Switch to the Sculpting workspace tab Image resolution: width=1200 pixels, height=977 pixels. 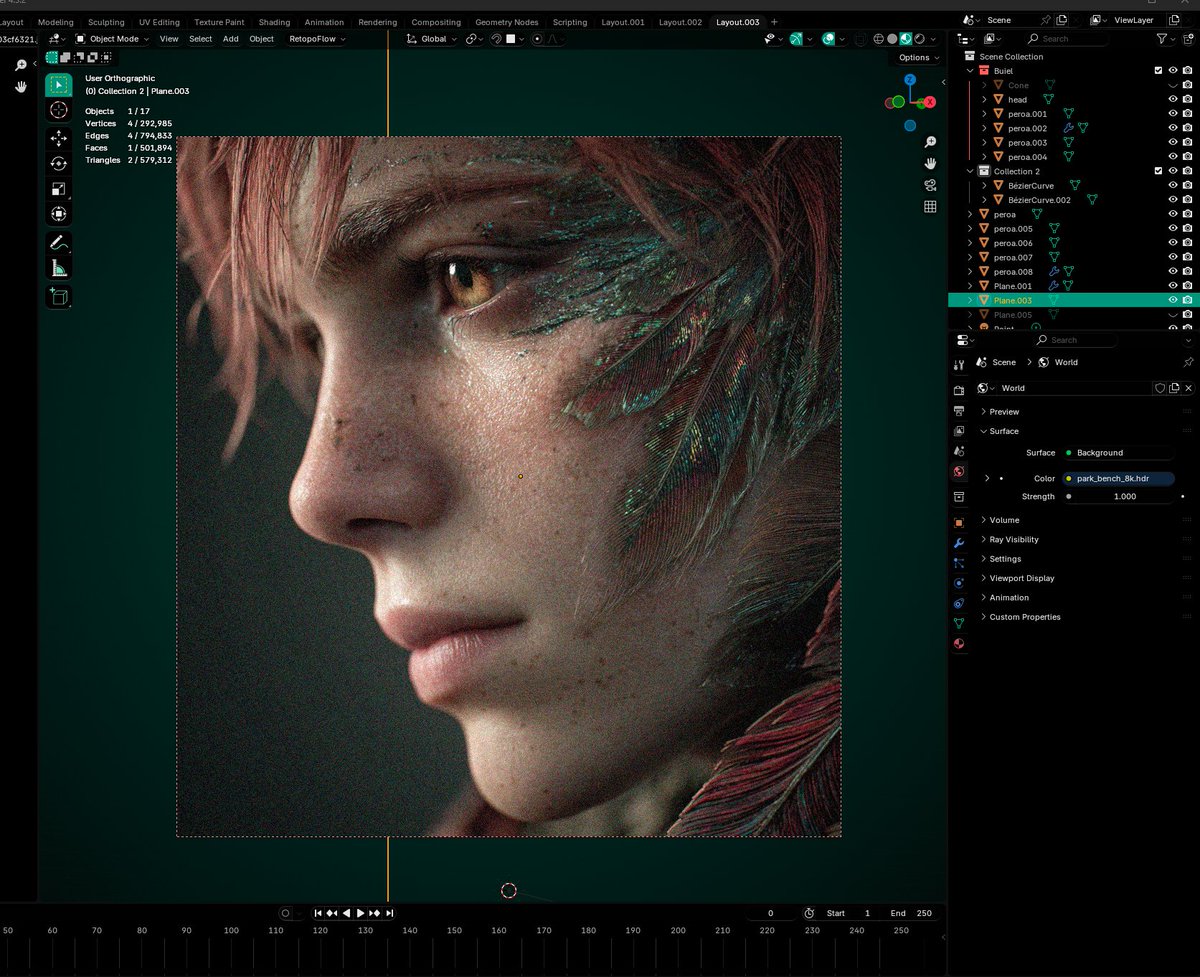(x=106, y=22)
